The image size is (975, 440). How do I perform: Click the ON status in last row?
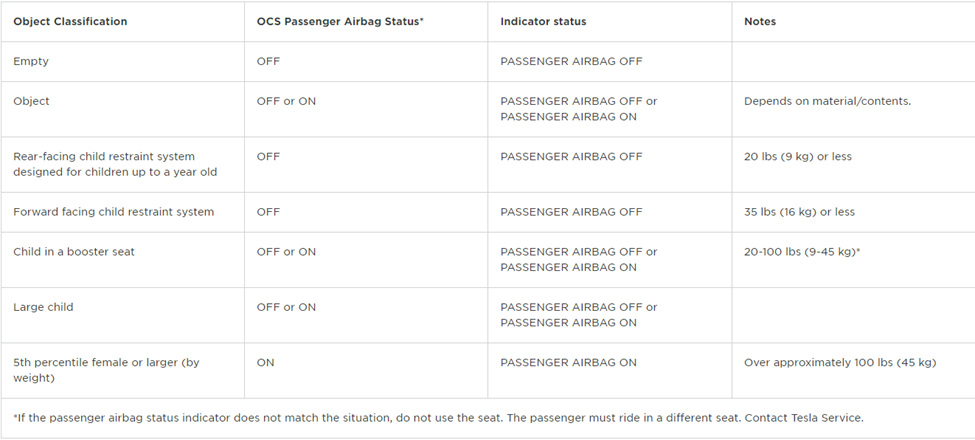pos(265,362)
